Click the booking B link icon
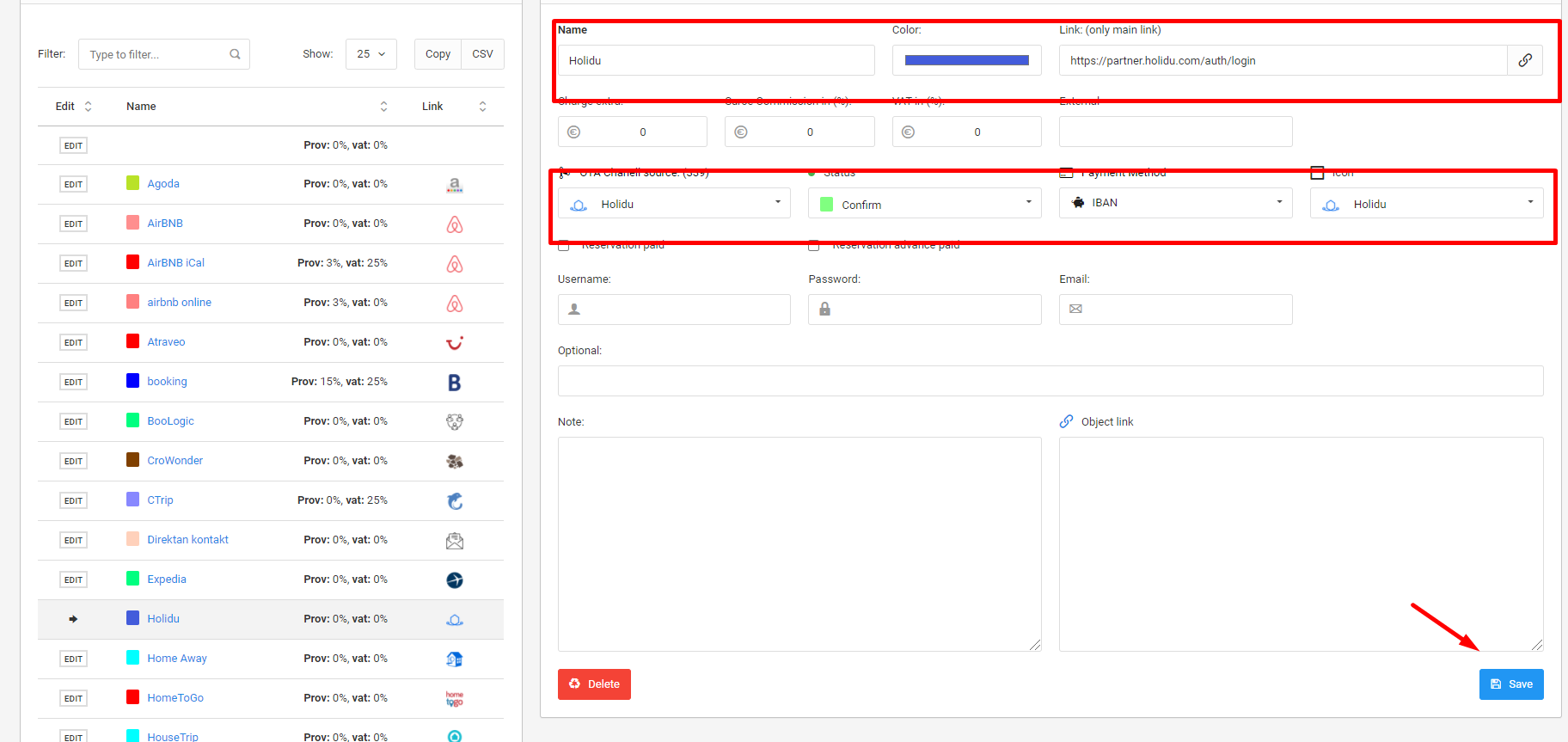 pyautogui.click(x=455, y=383)
